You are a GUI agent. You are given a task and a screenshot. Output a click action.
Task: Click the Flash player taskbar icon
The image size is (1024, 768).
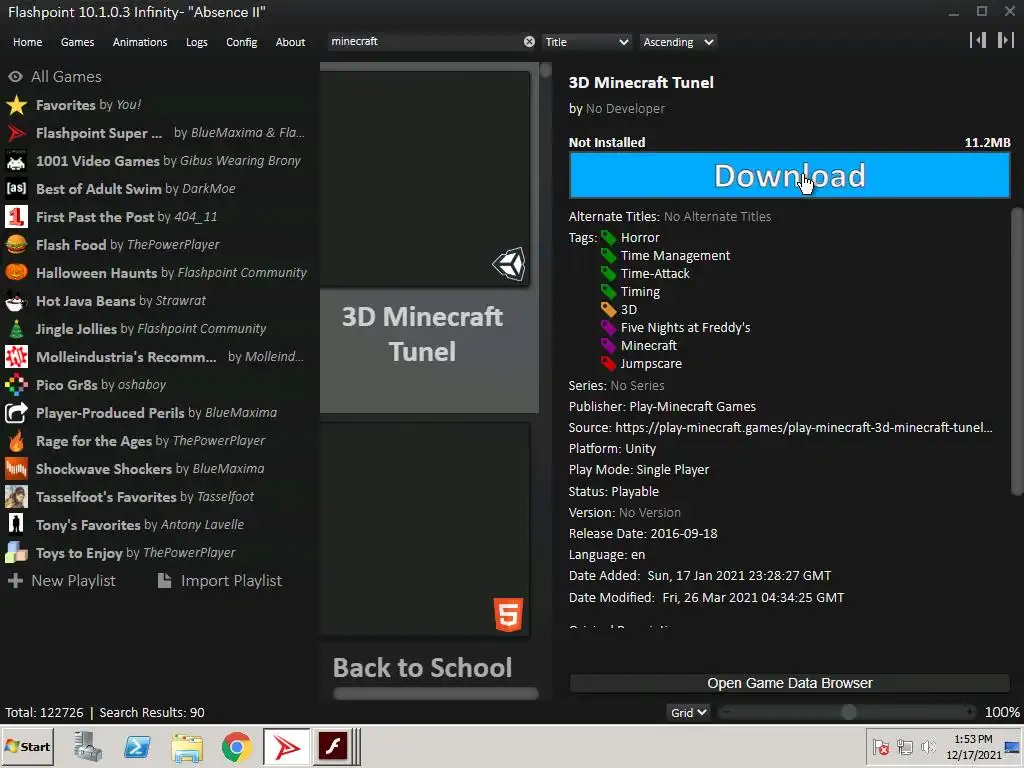click(332, 746)
